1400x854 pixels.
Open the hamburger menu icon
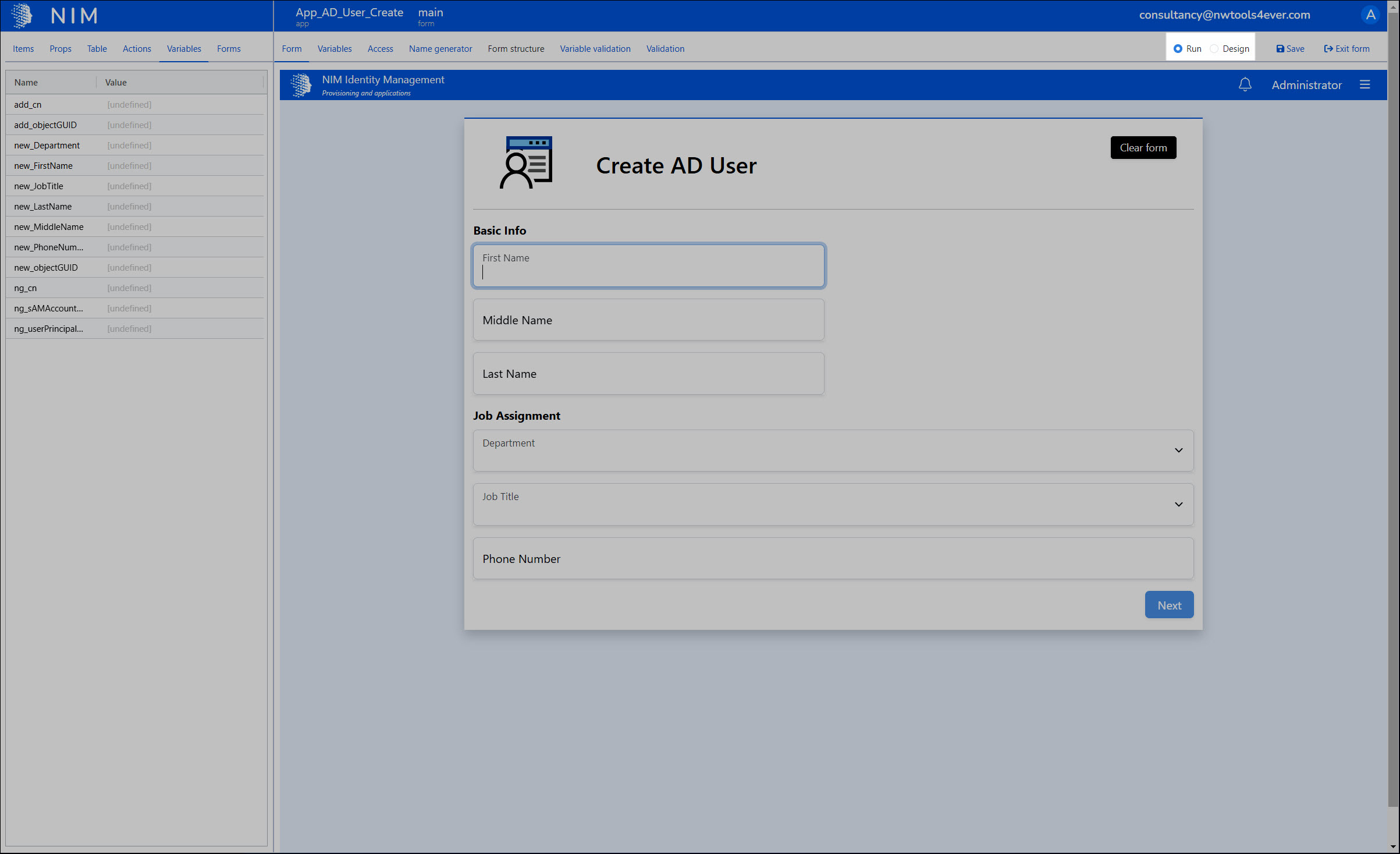[1365, 85]
